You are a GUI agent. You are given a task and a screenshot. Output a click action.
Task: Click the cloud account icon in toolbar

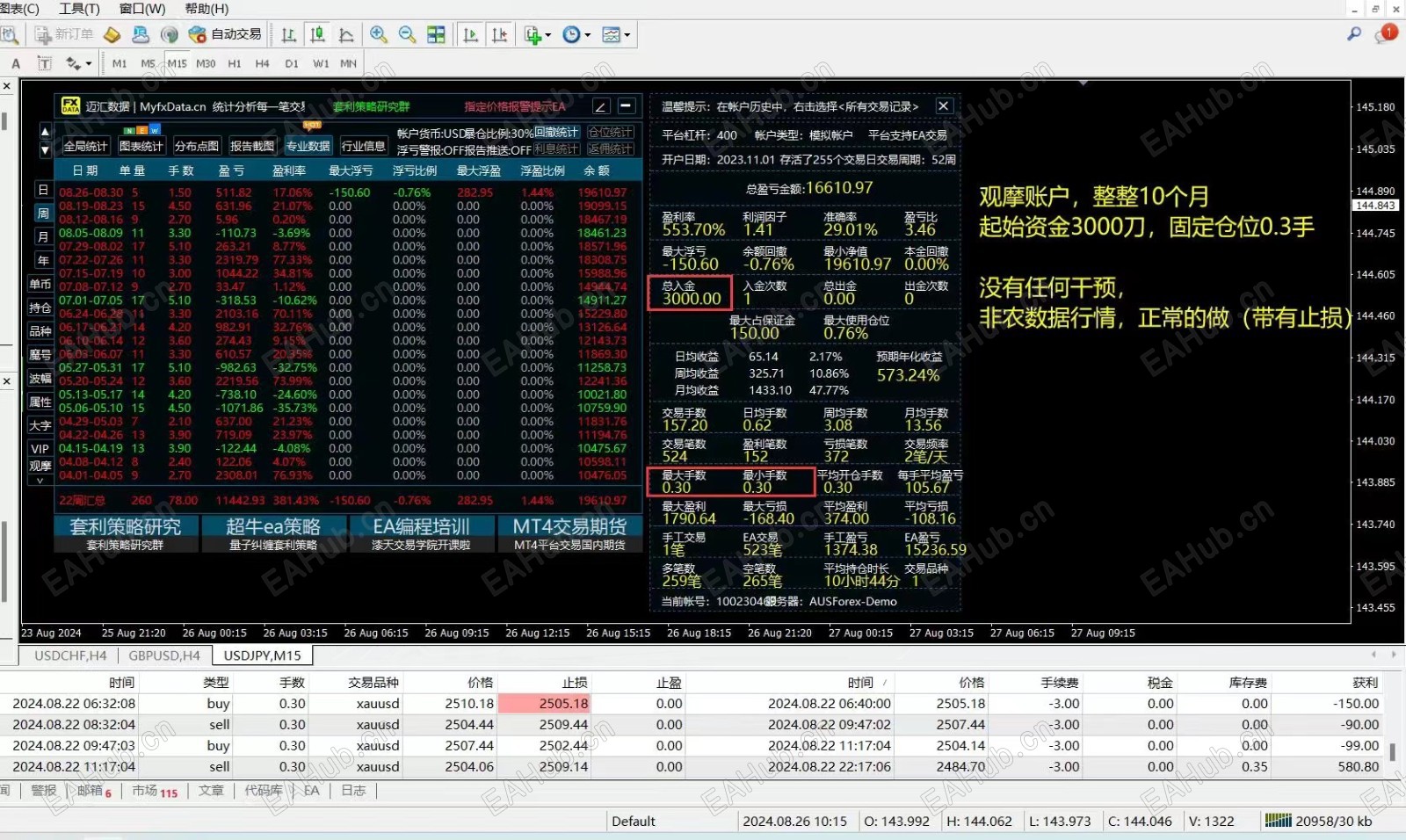(141, 34)
